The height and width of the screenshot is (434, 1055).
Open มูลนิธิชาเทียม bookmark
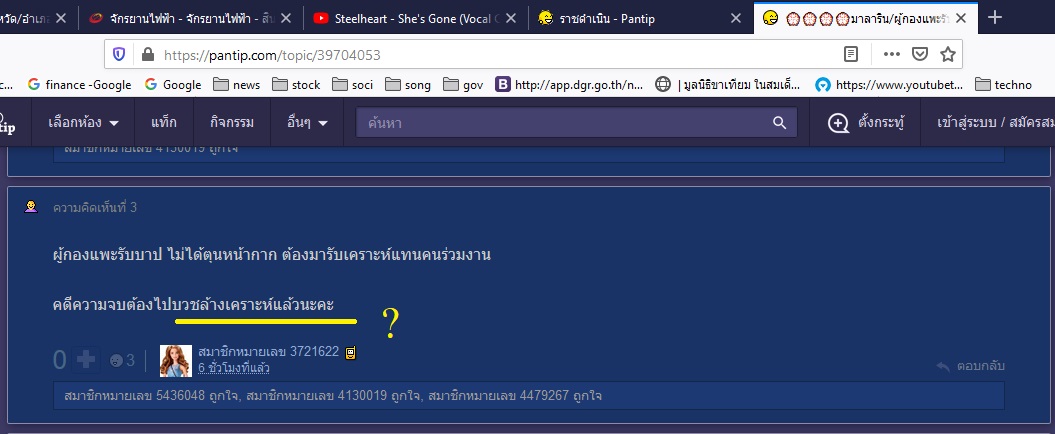(729, 84)
